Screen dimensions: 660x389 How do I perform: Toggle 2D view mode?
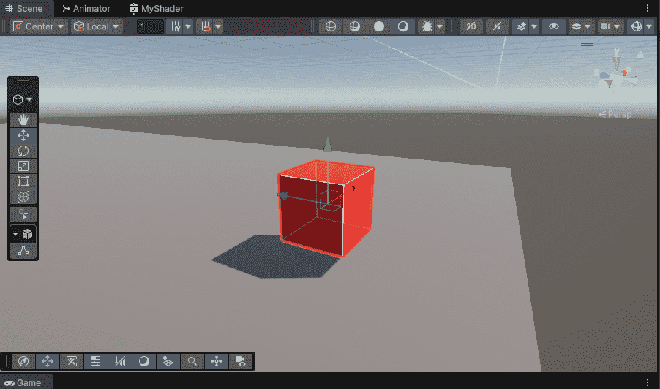point(471,27)
